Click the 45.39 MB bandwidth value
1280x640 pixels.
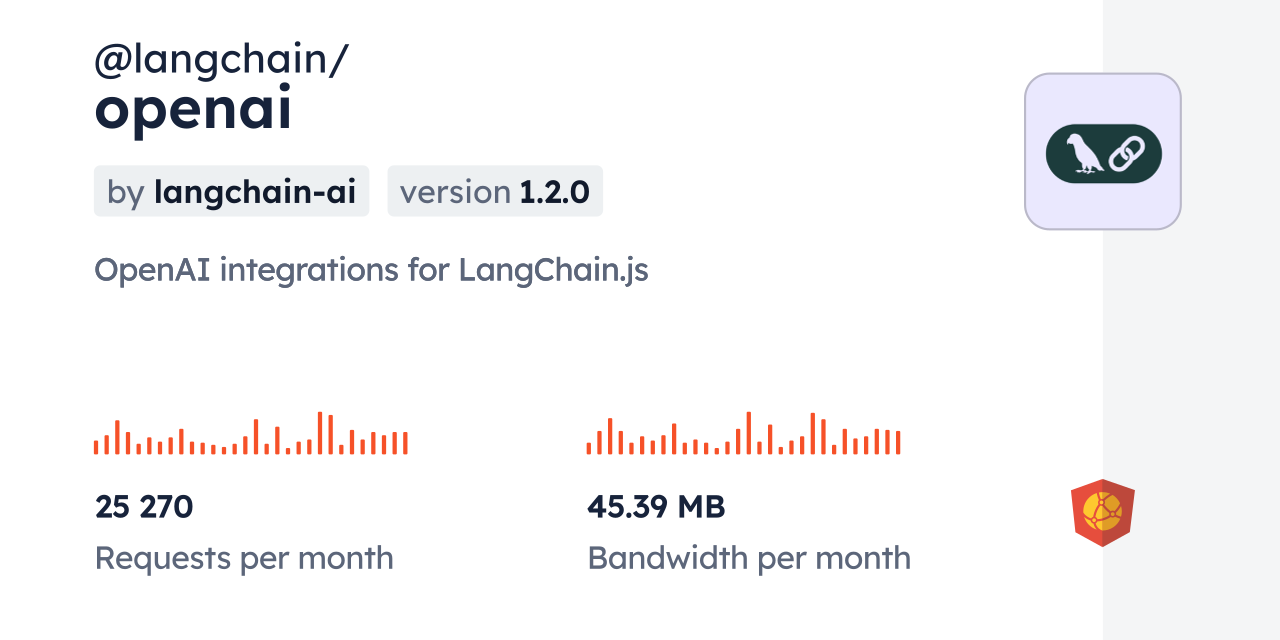[x=656, y=507]
